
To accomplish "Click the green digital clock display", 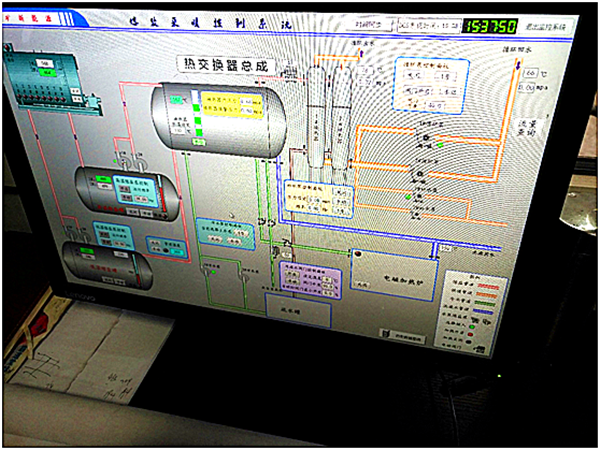I will coord(489,26).
